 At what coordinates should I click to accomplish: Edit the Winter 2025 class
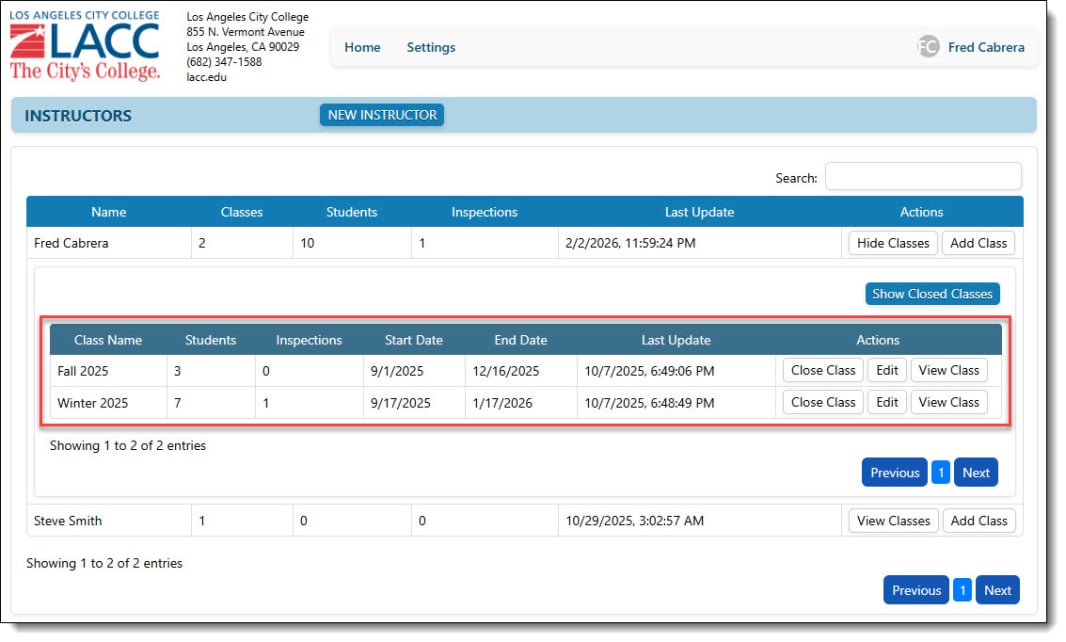[x=886, y=402]
